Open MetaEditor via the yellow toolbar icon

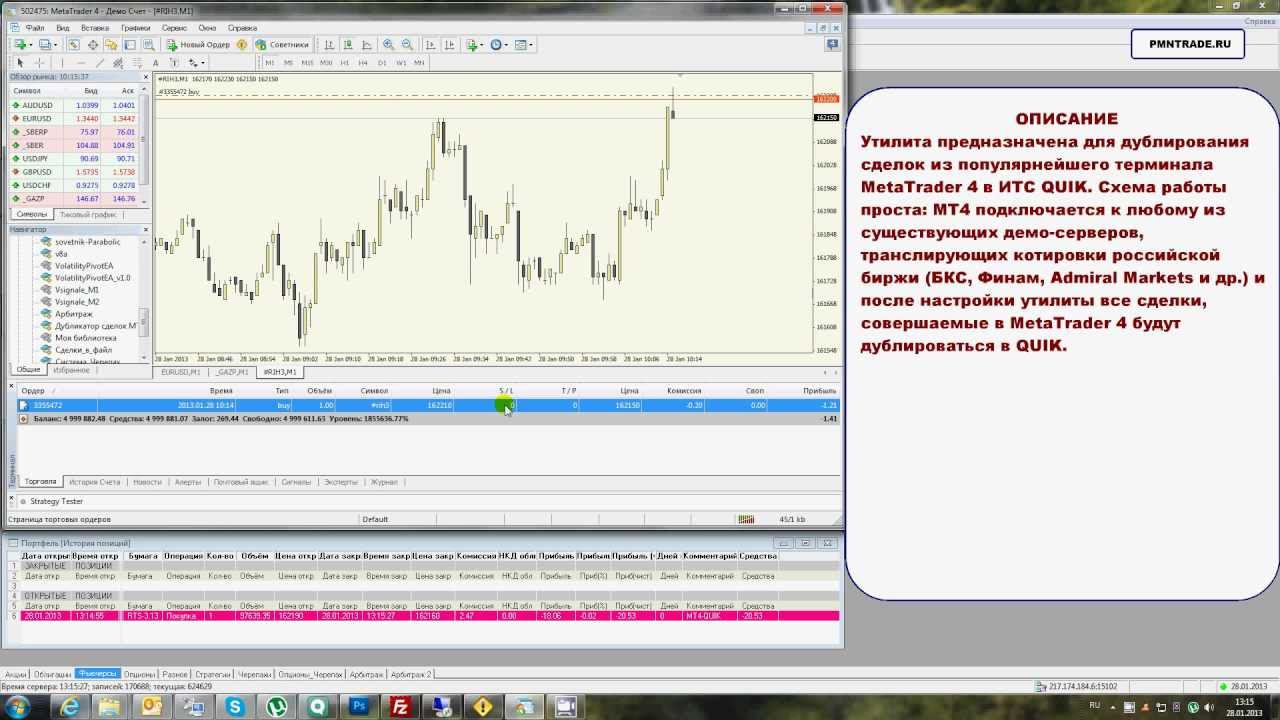pyautogui.click(x=242, y=44)
